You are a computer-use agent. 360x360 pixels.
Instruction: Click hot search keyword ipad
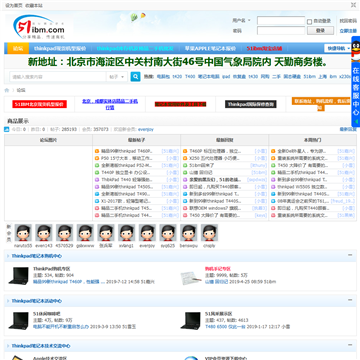[226, 77]
